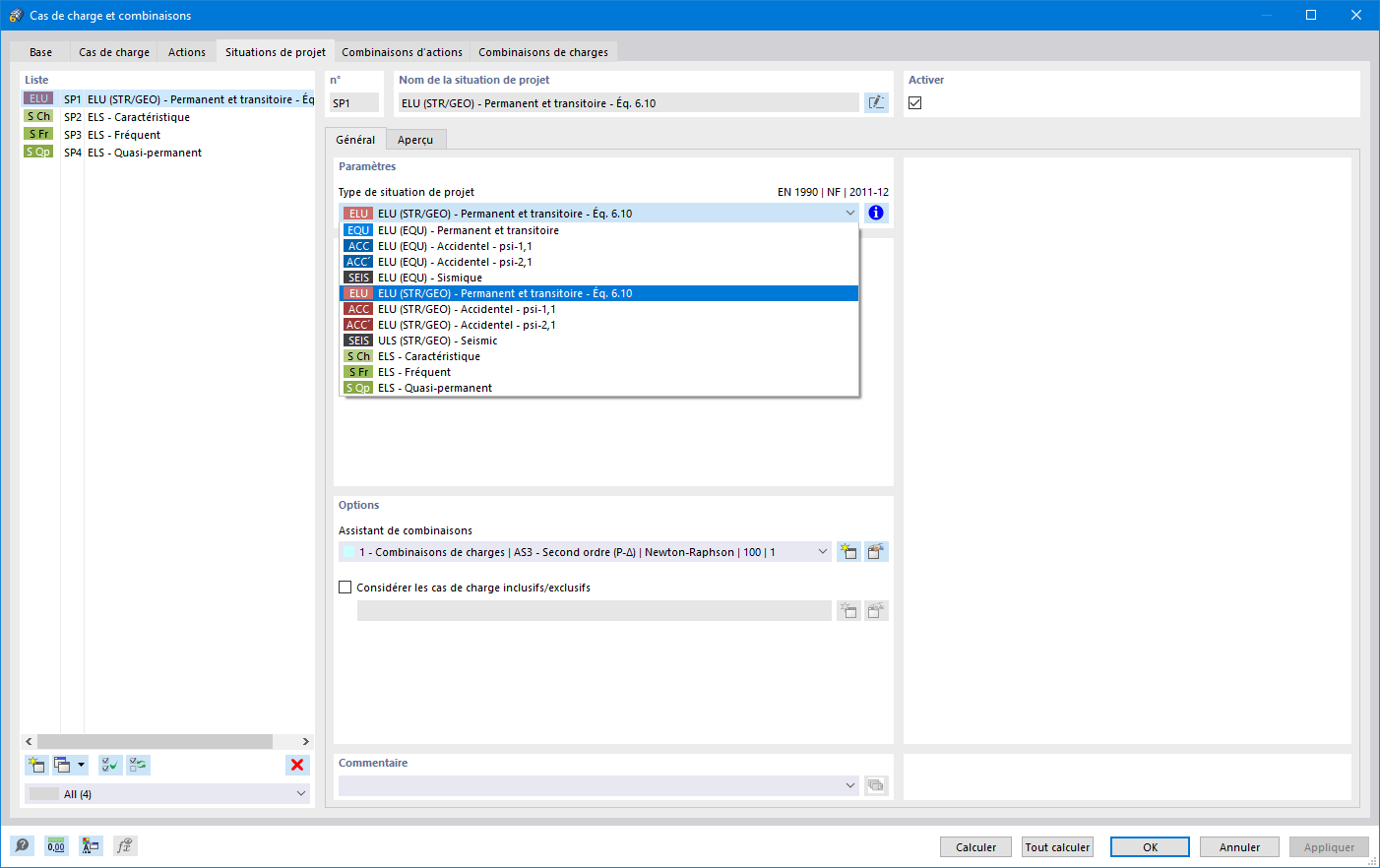
Task: Enable Considérer les cas de charge inclusifs/exclusifs
Action: [x=345, y=588]
